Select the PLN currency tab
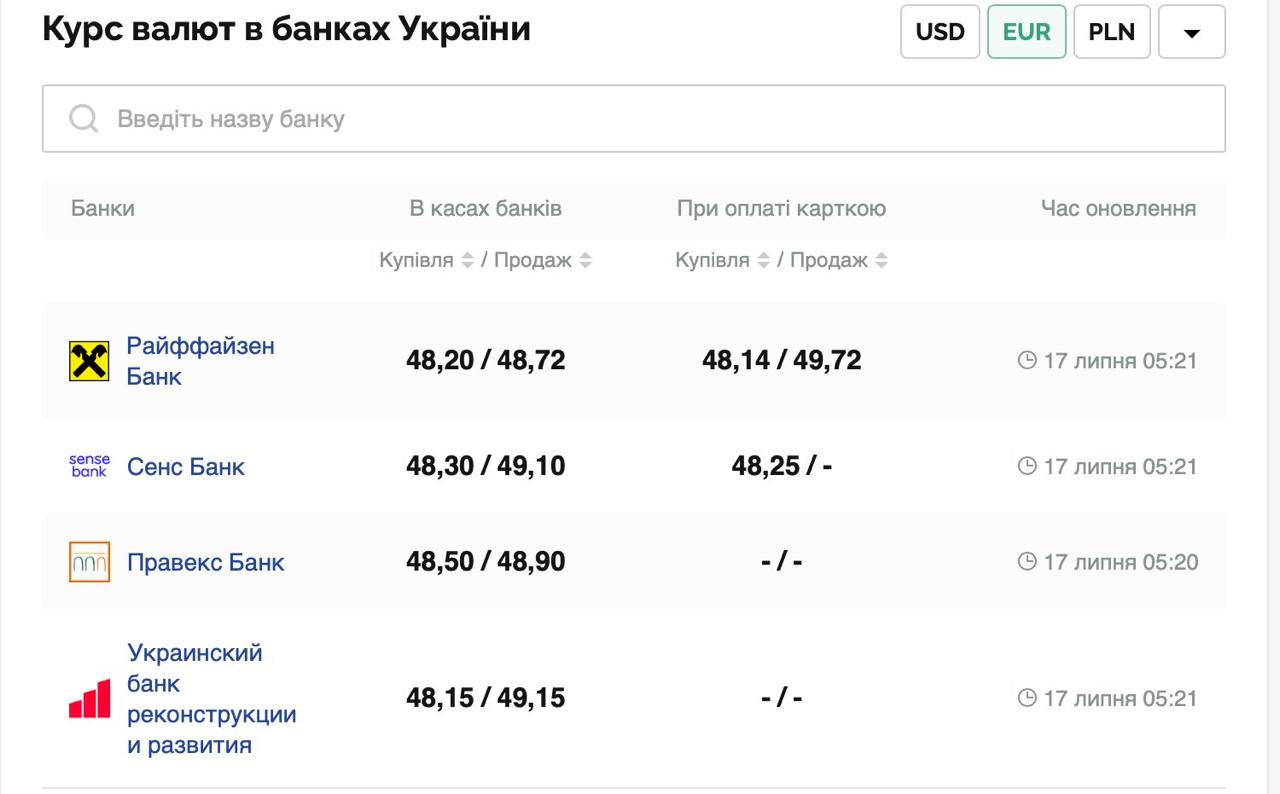 point(1111,32)
